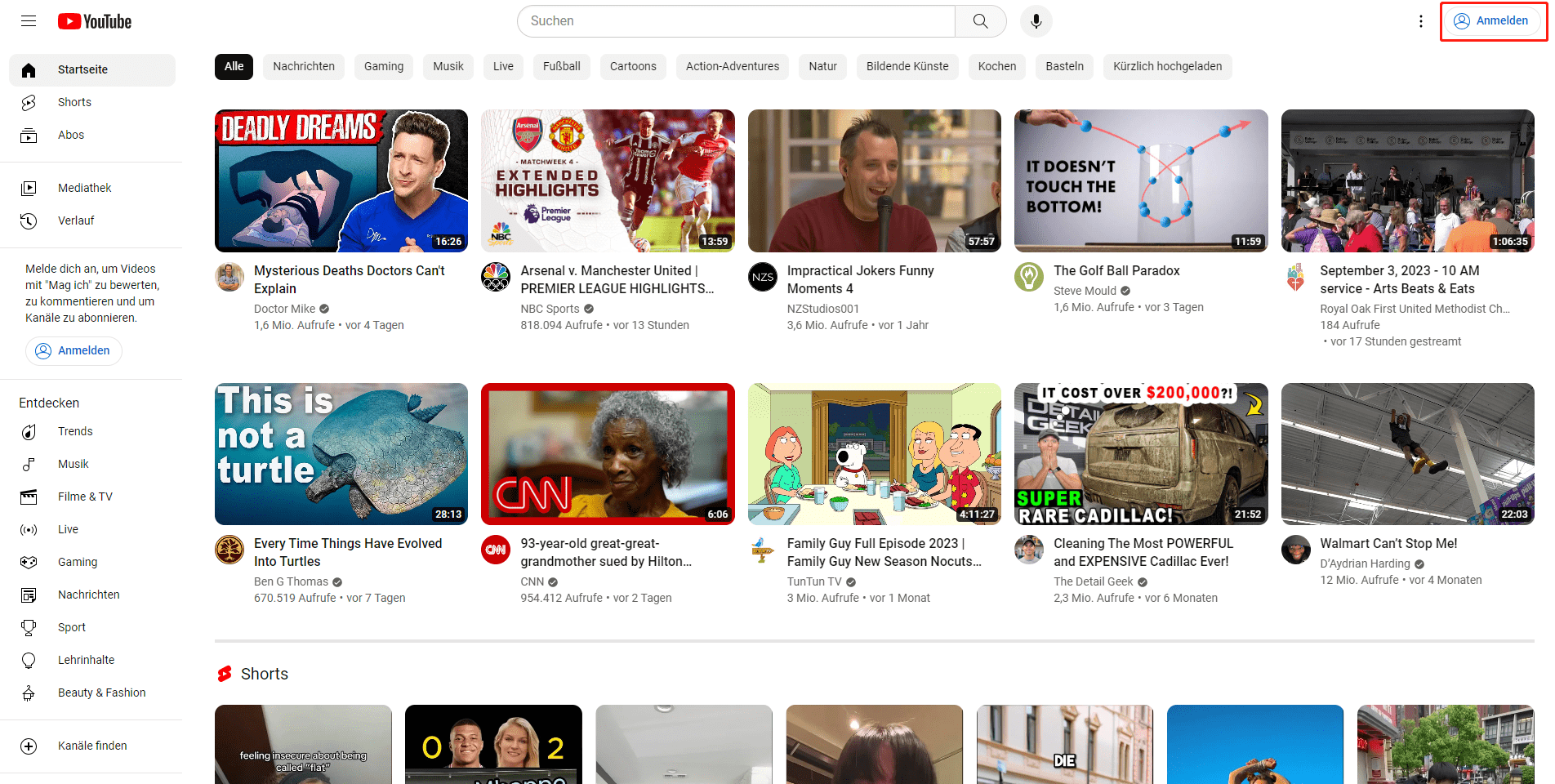Open Mediathek library in sidebar
This screenshot has height=784, width=1555.
point(92,188)
